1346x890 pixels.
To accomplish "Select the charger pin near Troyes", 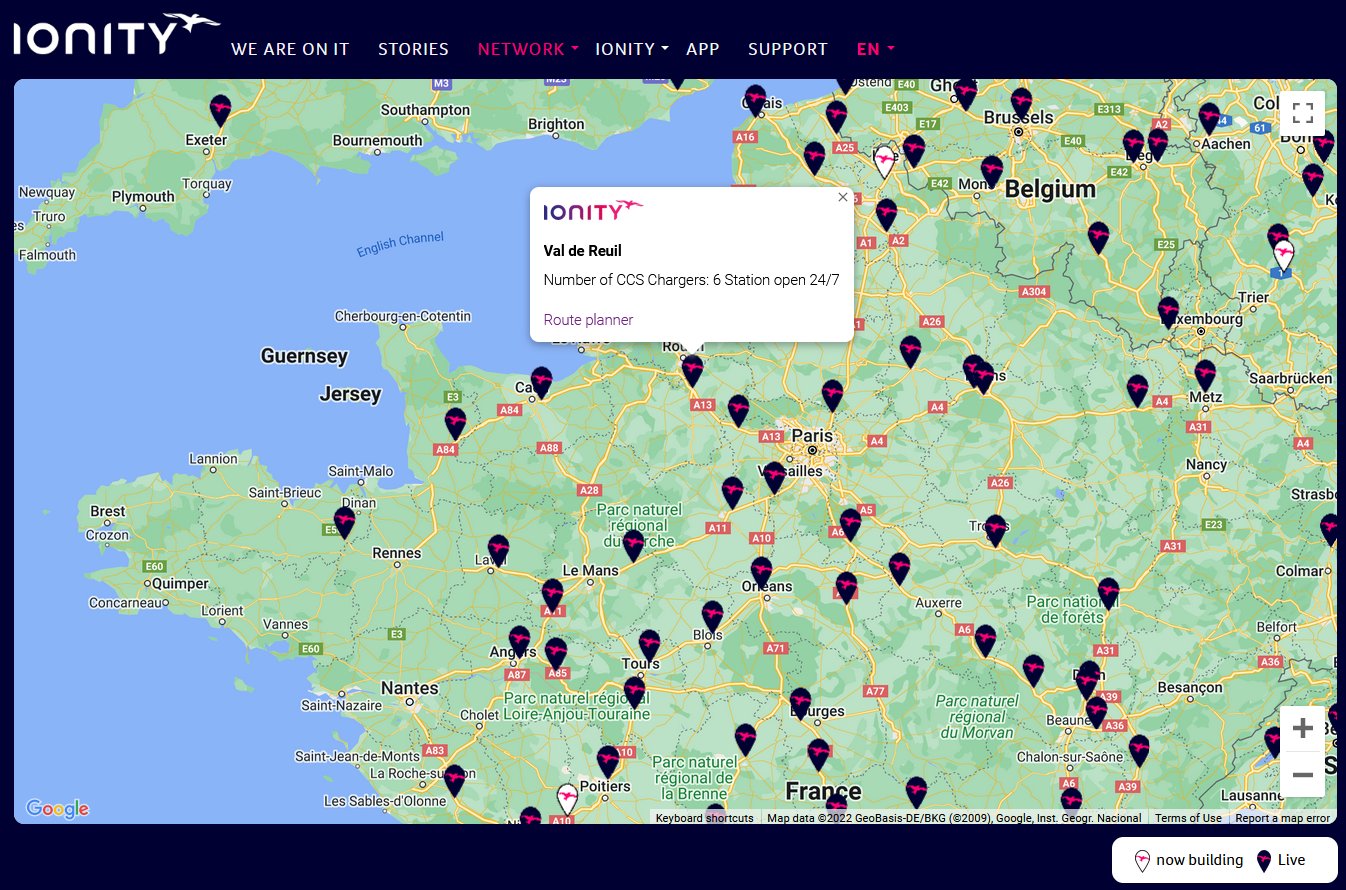I will (995, 529).
